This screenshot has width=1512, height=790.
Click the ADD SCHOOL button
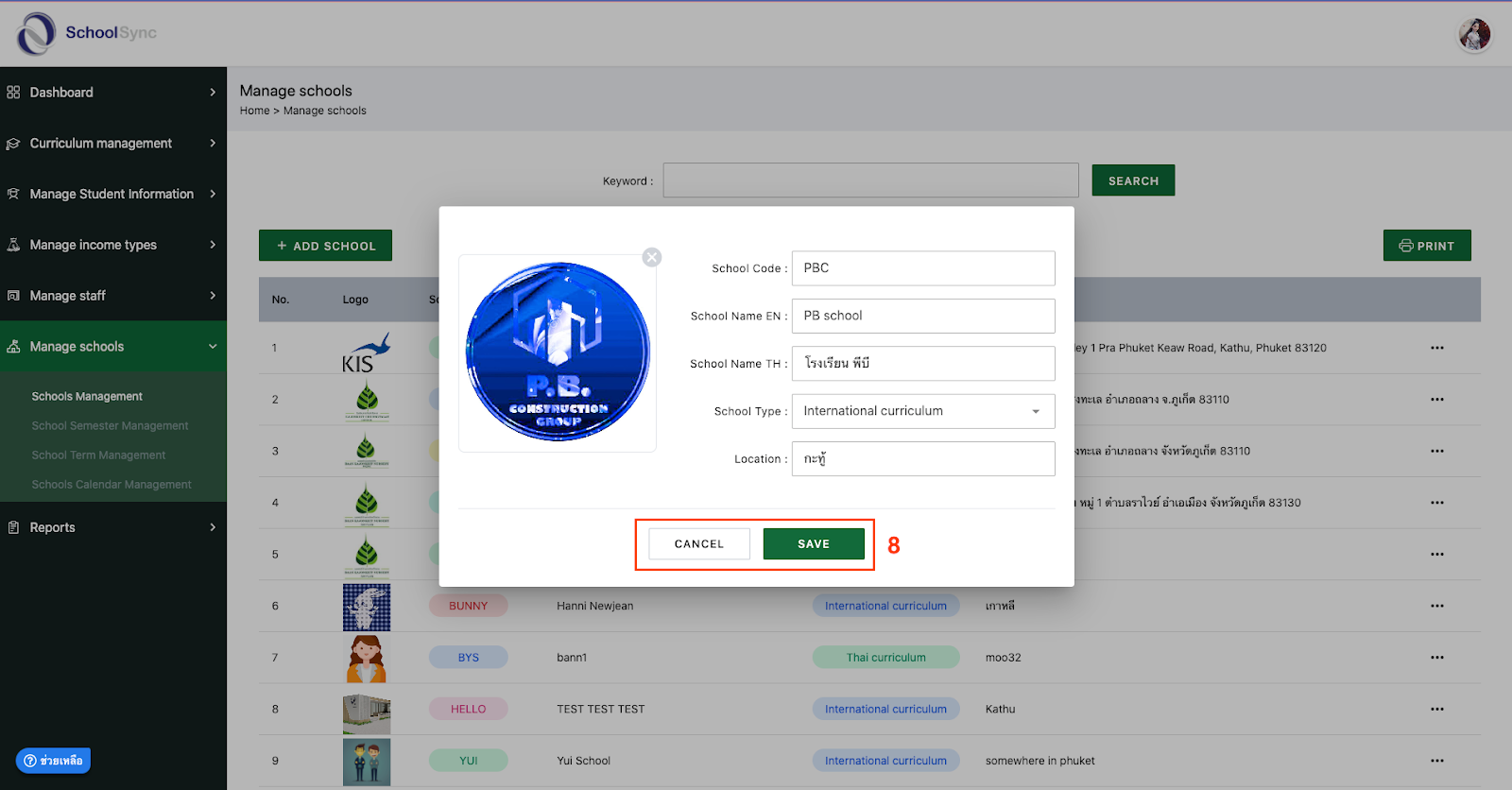(x=325, y=246)
